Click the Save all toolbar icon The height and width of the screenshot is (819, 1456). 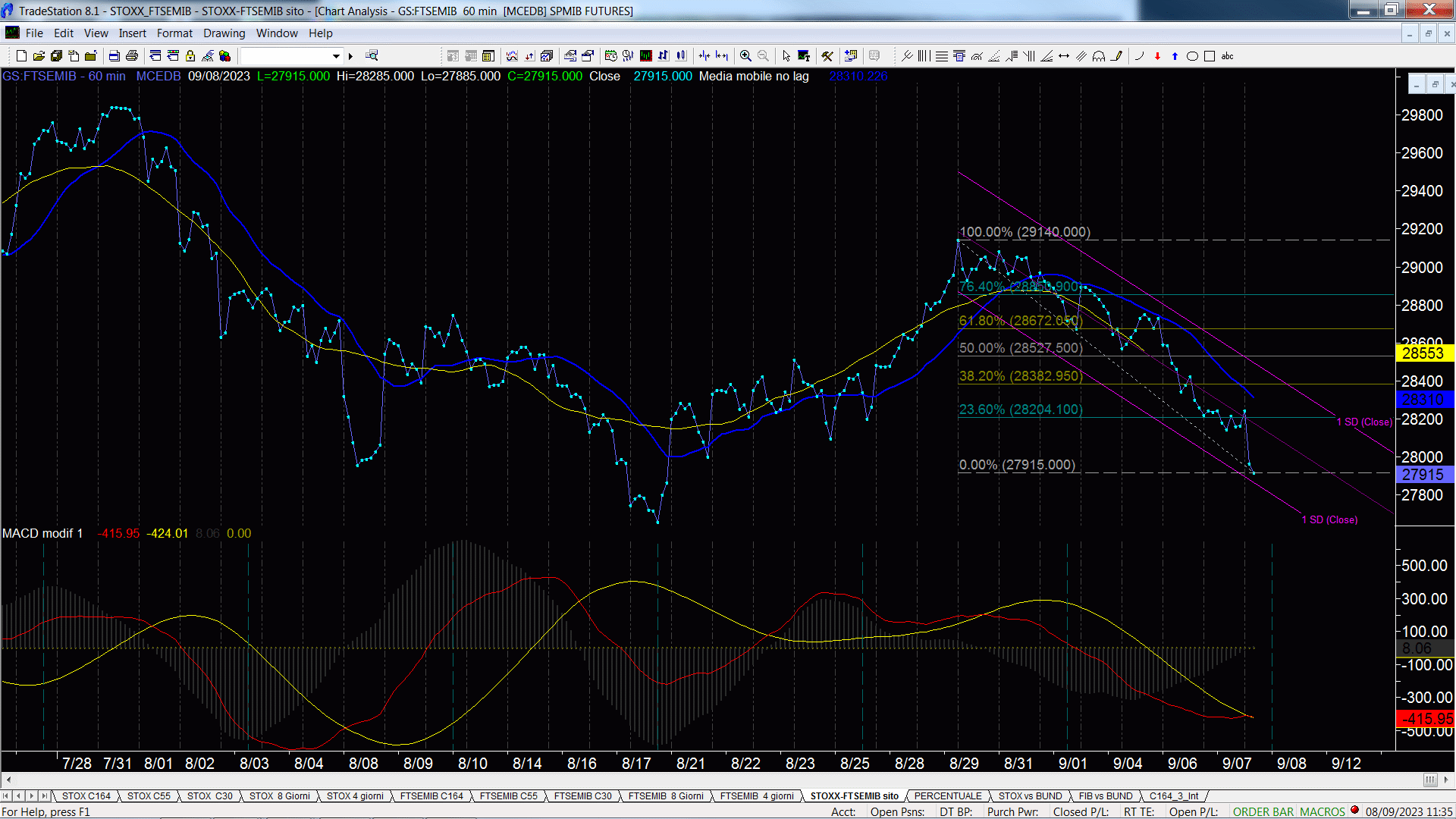coord(56,56)
